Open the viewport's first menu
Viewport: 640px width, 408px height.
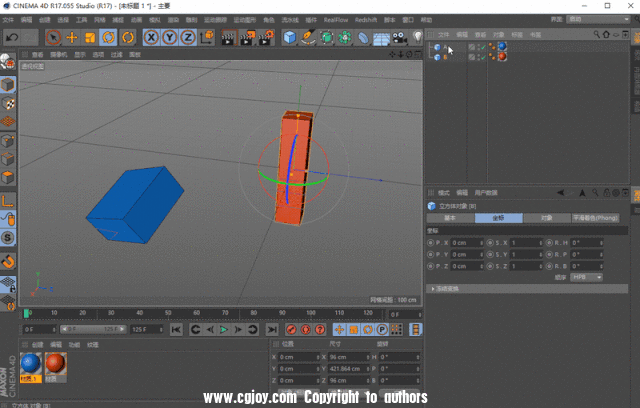tap(38, 55)
